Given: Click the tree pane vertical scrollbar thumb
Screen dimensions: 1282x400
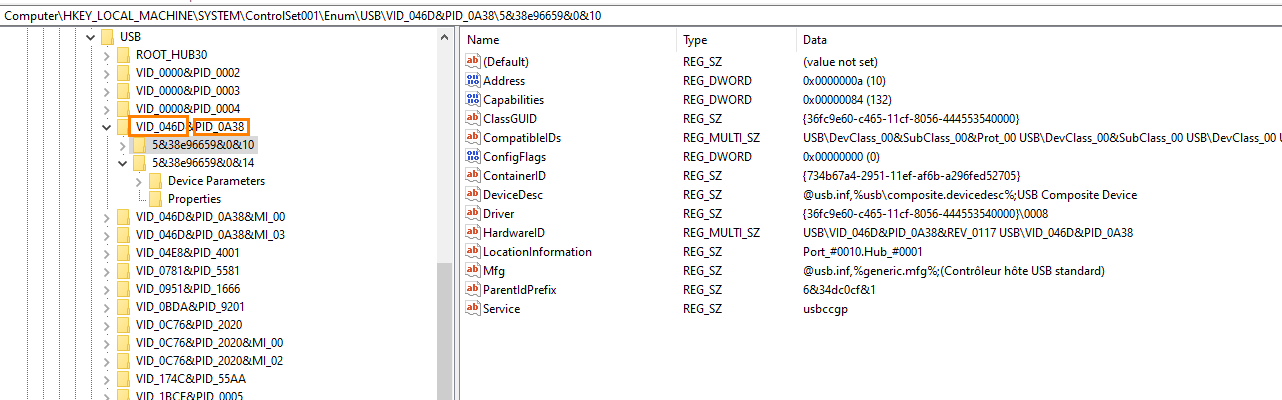Looking at the screenshot, I should pyautogui.click(x=445, y=330).
